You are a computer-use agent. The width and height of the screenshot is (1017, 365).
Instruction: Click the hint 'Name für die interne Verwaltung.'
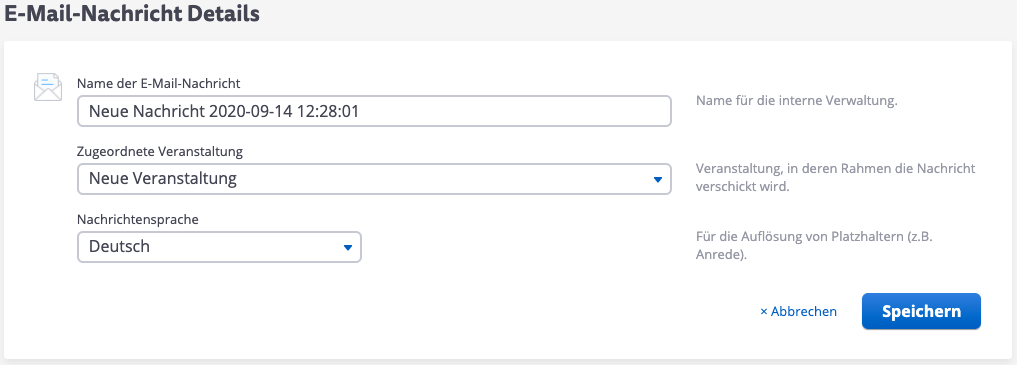pyautogui.click(x=796, y=102)
